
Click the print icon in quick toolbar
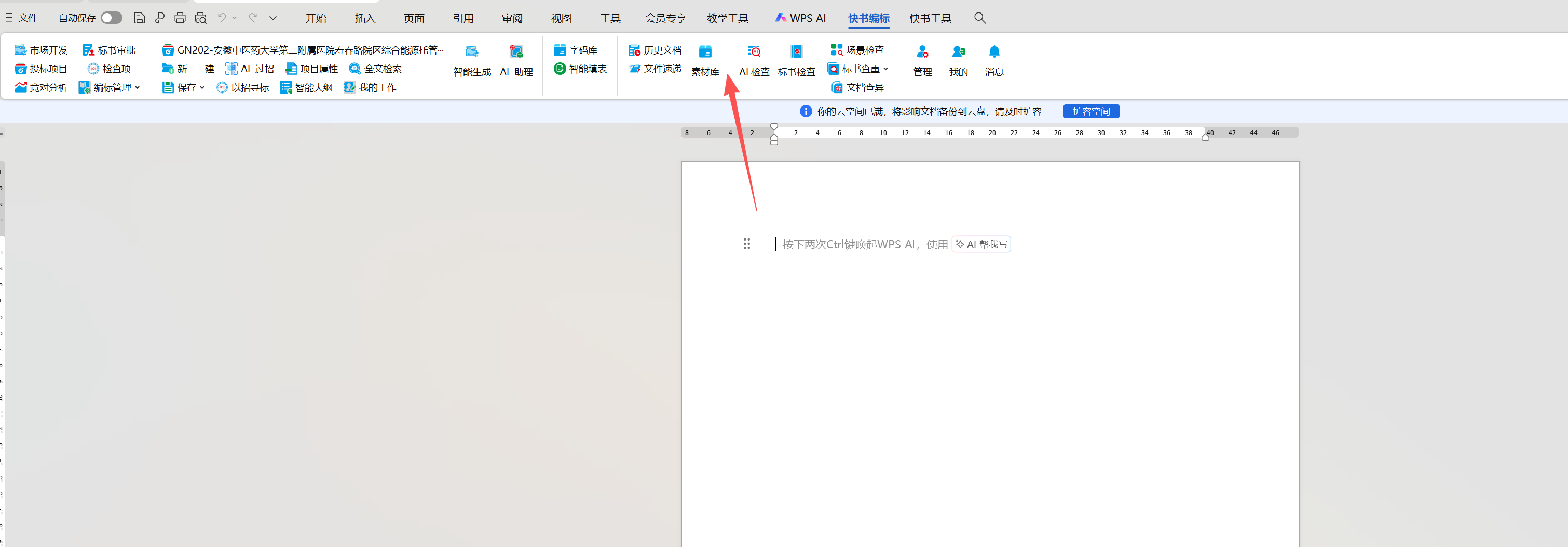point(180,18)
